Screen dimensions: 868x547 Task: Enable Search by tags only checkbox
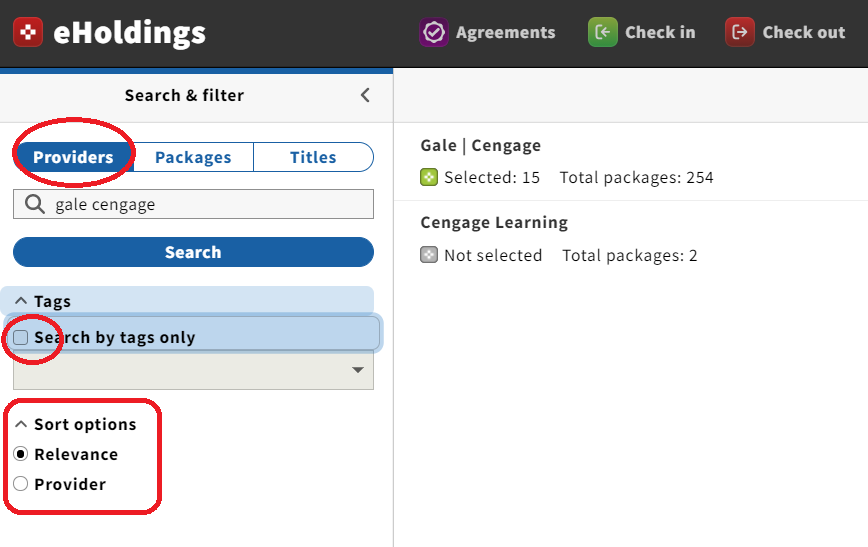(x=20, y=337)
